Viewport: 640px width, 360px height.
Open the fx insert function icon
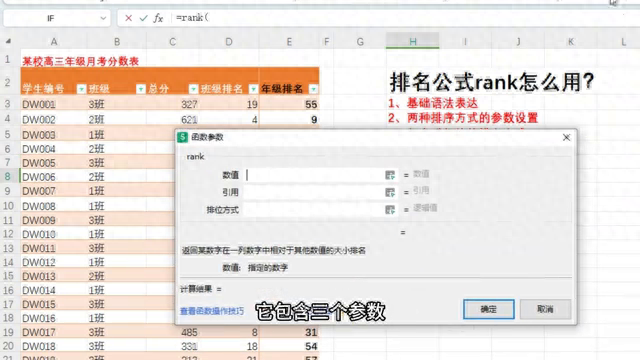coord(158,18)
